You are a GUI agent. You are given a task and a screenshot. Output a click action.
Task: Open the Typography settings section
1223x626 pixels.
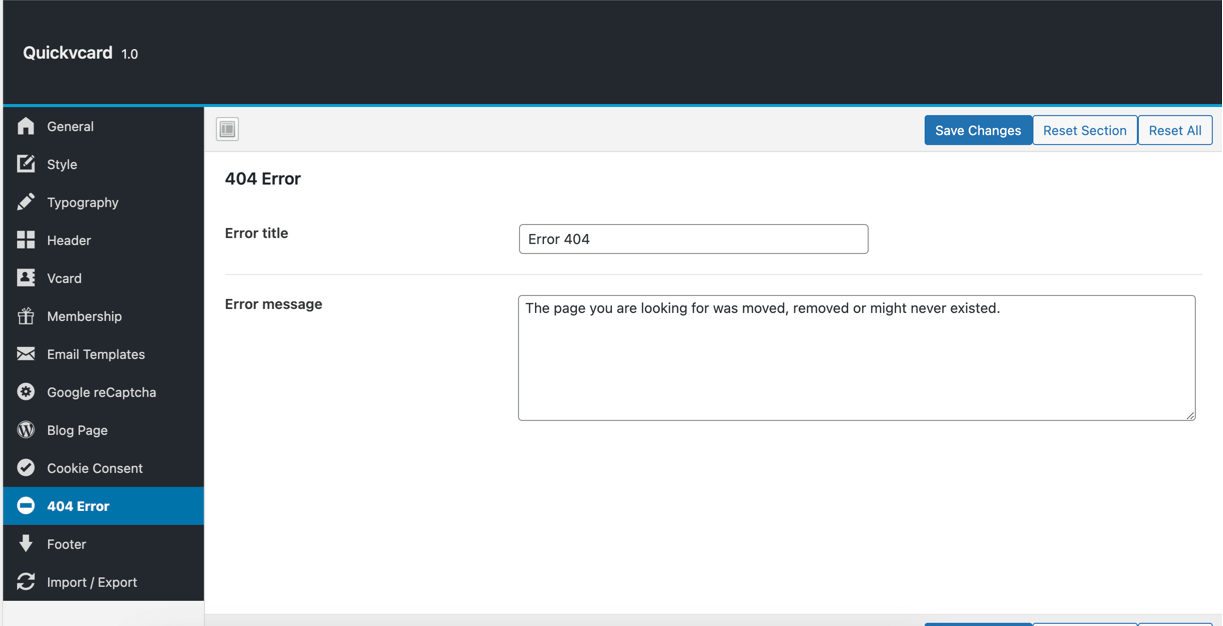82,202
